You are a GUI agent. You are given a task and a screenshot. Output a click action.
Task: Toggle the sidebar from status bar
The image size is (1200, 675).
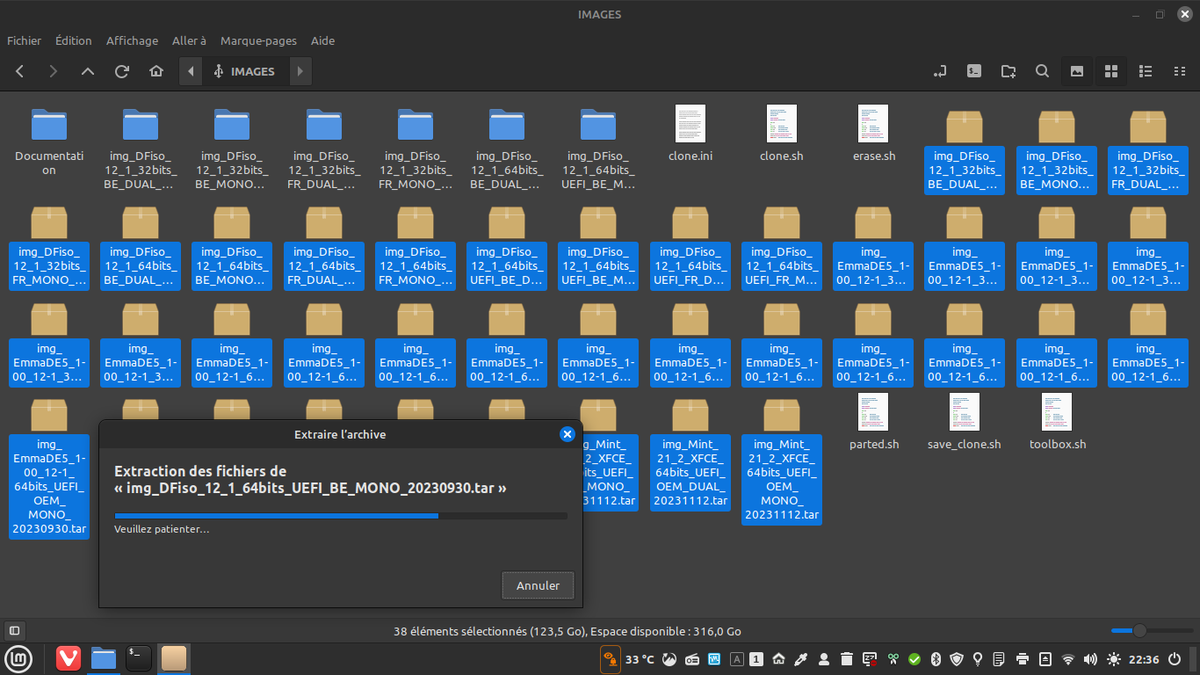coord(14,631)
